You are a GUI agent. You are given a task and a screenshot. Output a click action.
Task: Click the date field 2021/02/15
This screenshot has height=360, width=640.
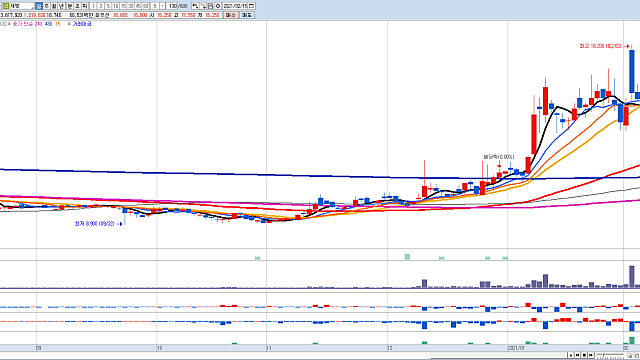235,6
